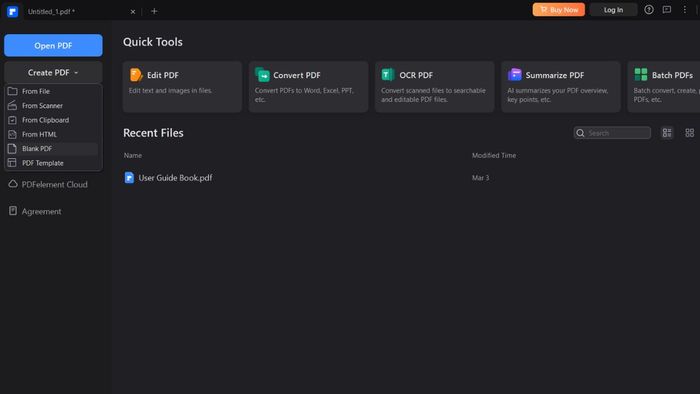Open the three-dot more options menu
This screenshot has height=394, width=700.
tap(684, 9)
